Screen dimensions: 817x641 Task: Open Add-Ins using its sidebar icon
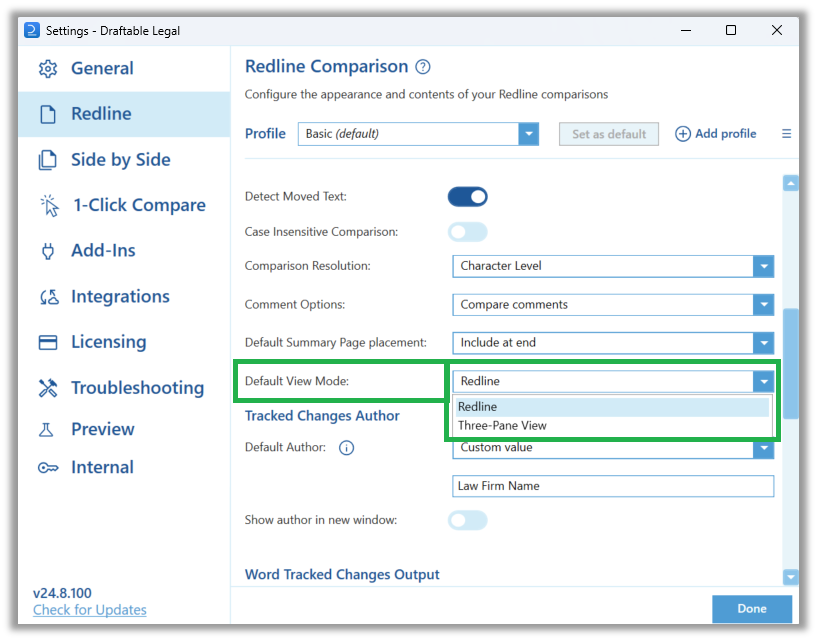click(47, 250)
